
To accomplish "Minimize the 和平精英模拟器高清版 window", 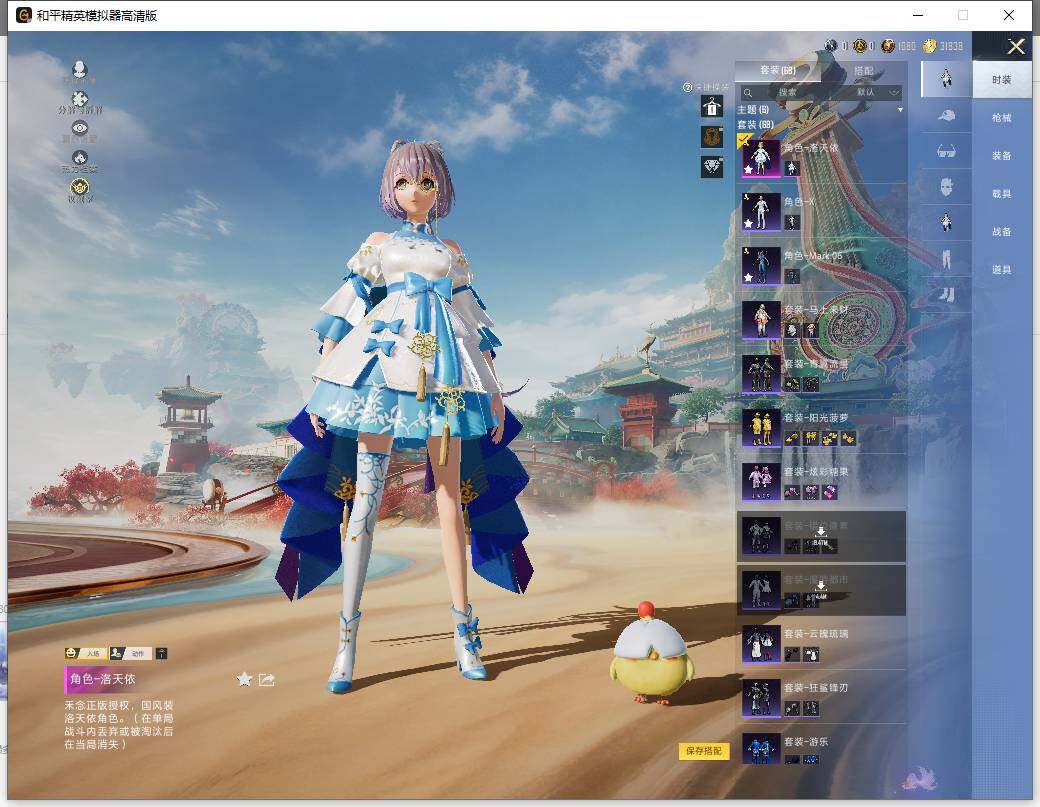I will point(918,15).
